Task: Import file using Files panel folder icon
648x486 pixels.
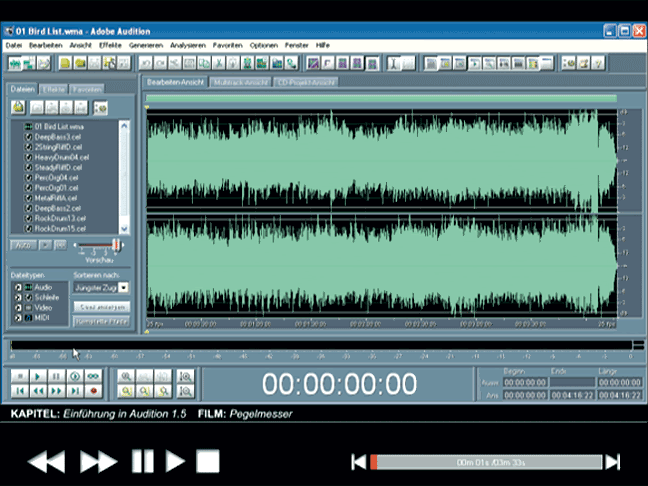Action: (18, 107)
